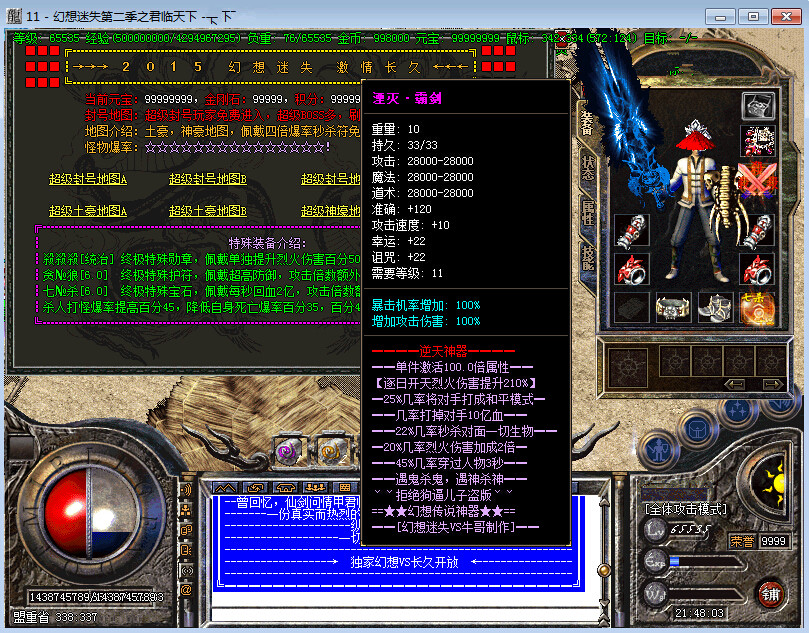The height and width of the screenshot is (633, 809).
Task: Open the 超级土豪地图B link
Action: click(x=208, y=211)
